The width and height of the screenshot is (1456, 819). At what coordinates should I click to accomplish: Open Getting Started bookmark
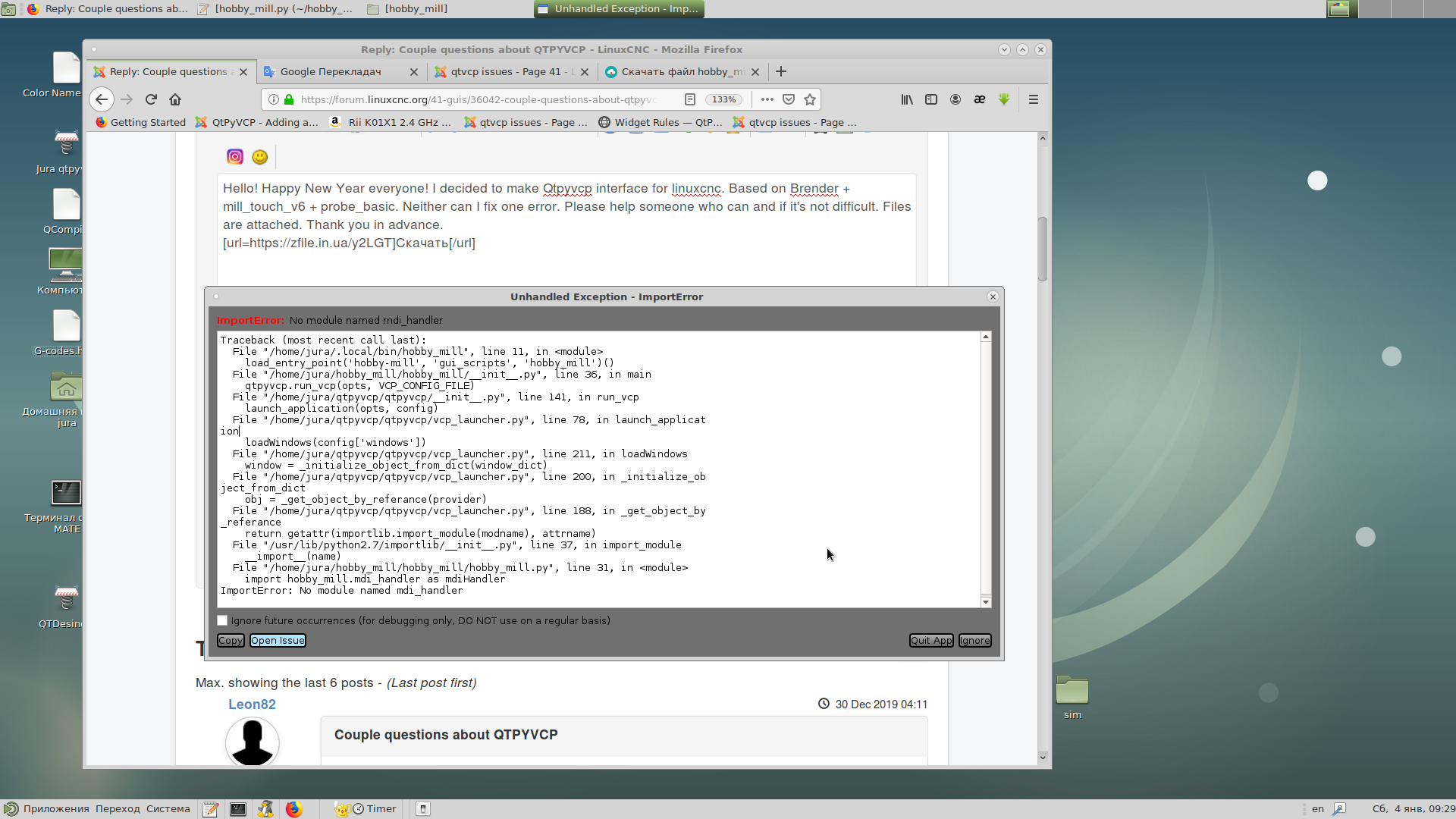(141, 122)
